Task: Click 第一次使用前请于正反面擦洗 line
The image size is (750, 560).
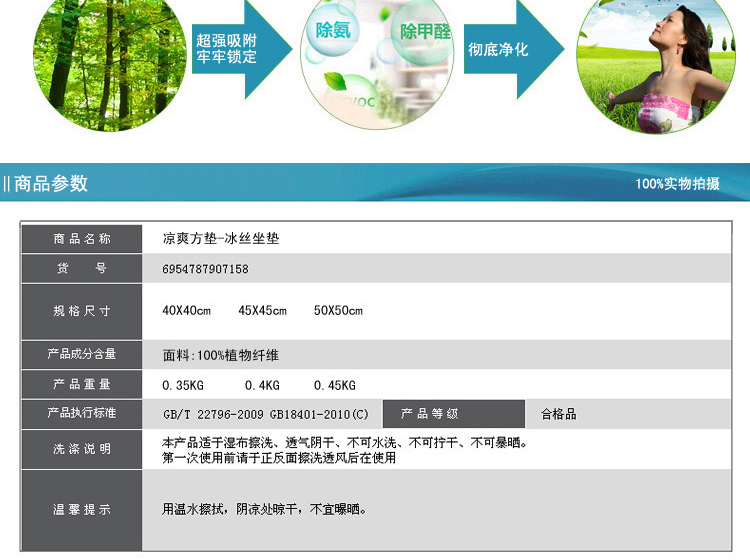Action: tap(279, 458)
